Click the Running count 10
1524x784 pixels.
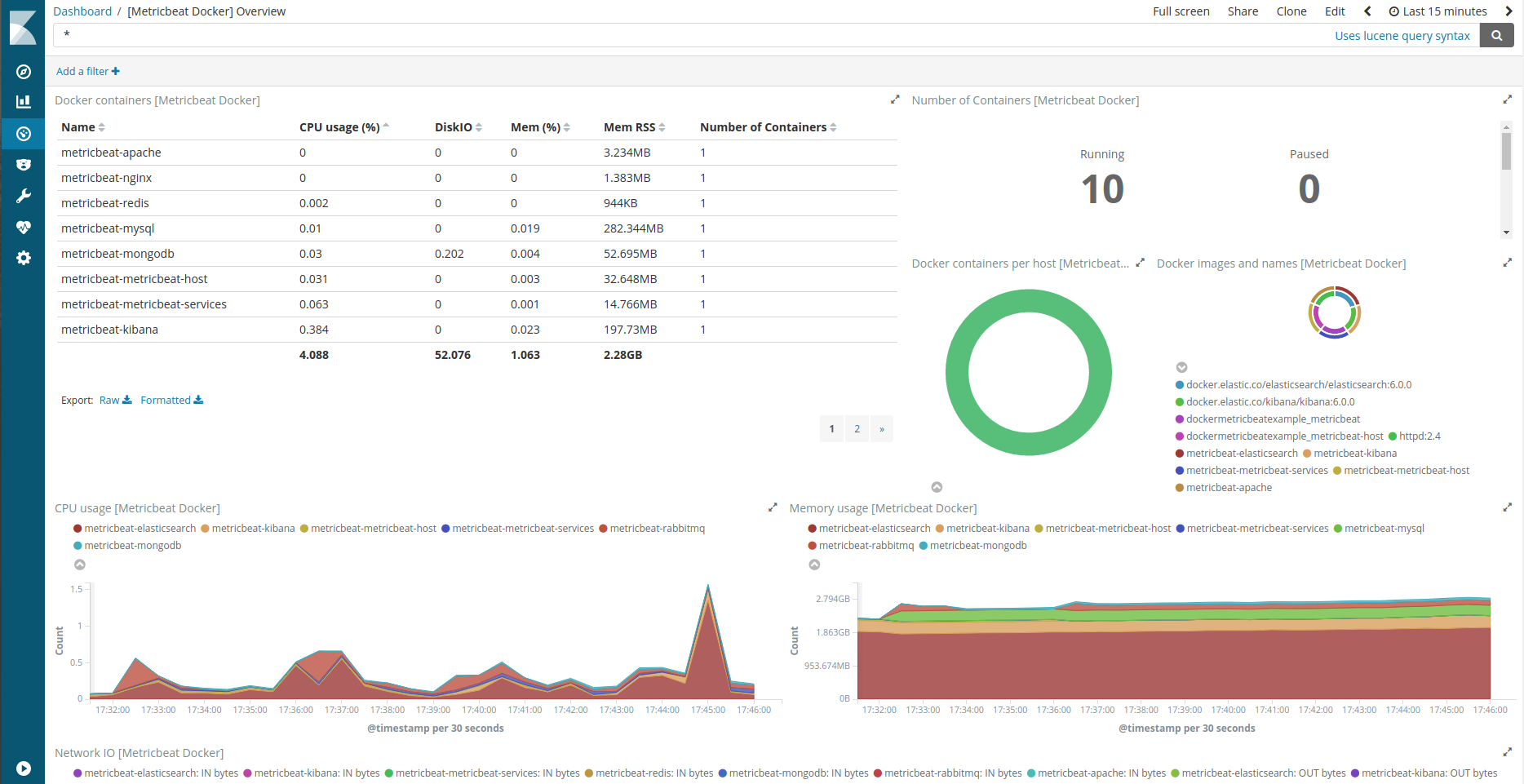pos(1102,189)
